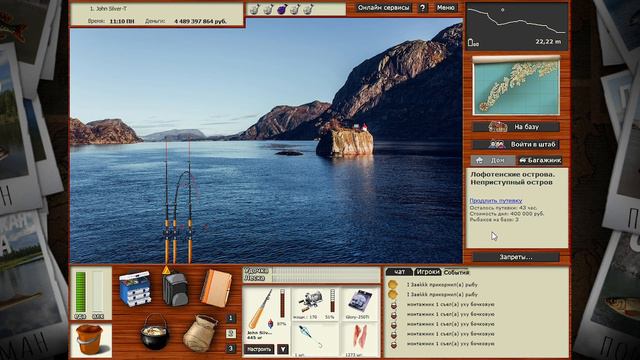Open the orange notebook journal
The image size is (640, 360).
click(x=216, y=289)
